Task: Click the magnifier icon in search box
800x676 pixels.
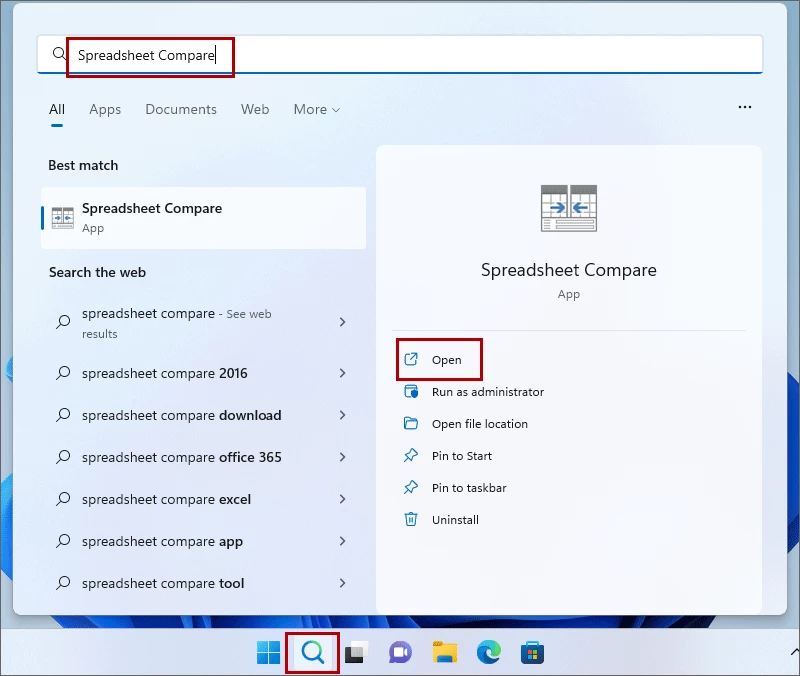Action: [x=59, y=54]
